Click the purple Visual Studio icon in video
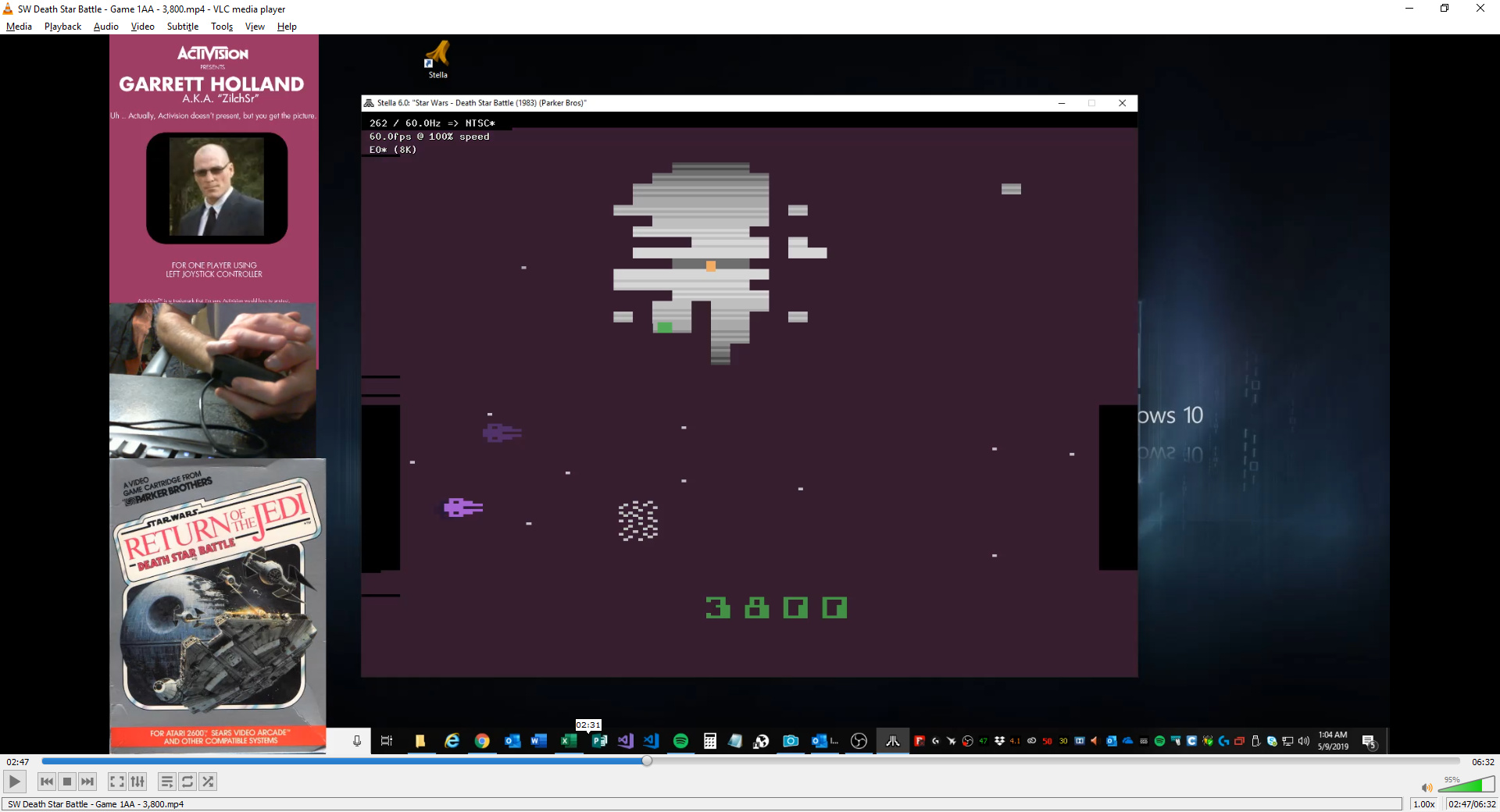 [625, 741]
